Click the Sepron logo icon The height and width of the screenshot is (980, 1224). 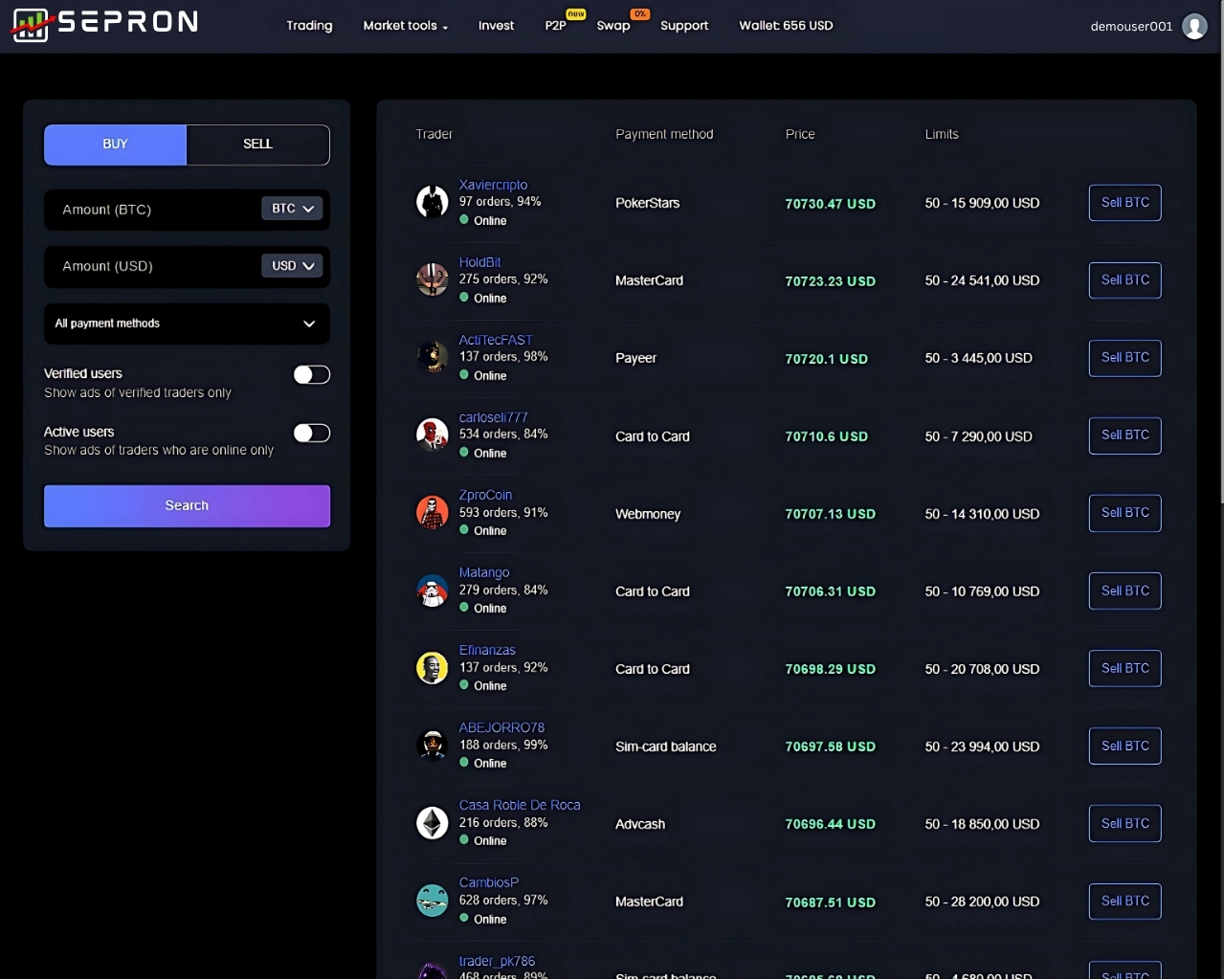point(30,25)
